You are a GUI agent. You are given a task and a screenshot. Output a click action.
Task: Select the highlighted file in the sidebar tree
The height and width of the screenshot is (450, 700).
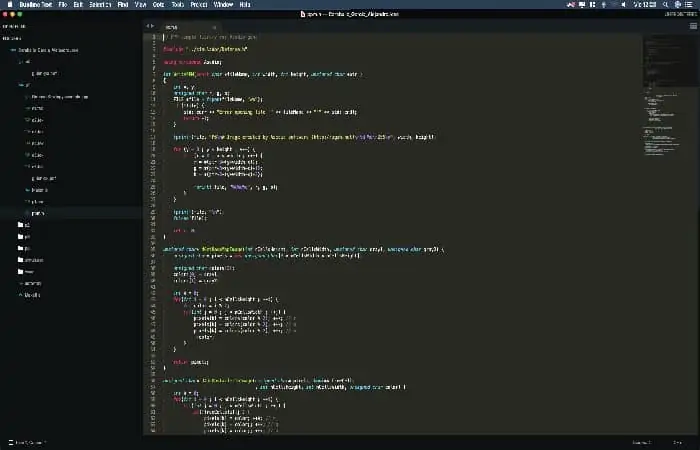[x=71, y=213]
